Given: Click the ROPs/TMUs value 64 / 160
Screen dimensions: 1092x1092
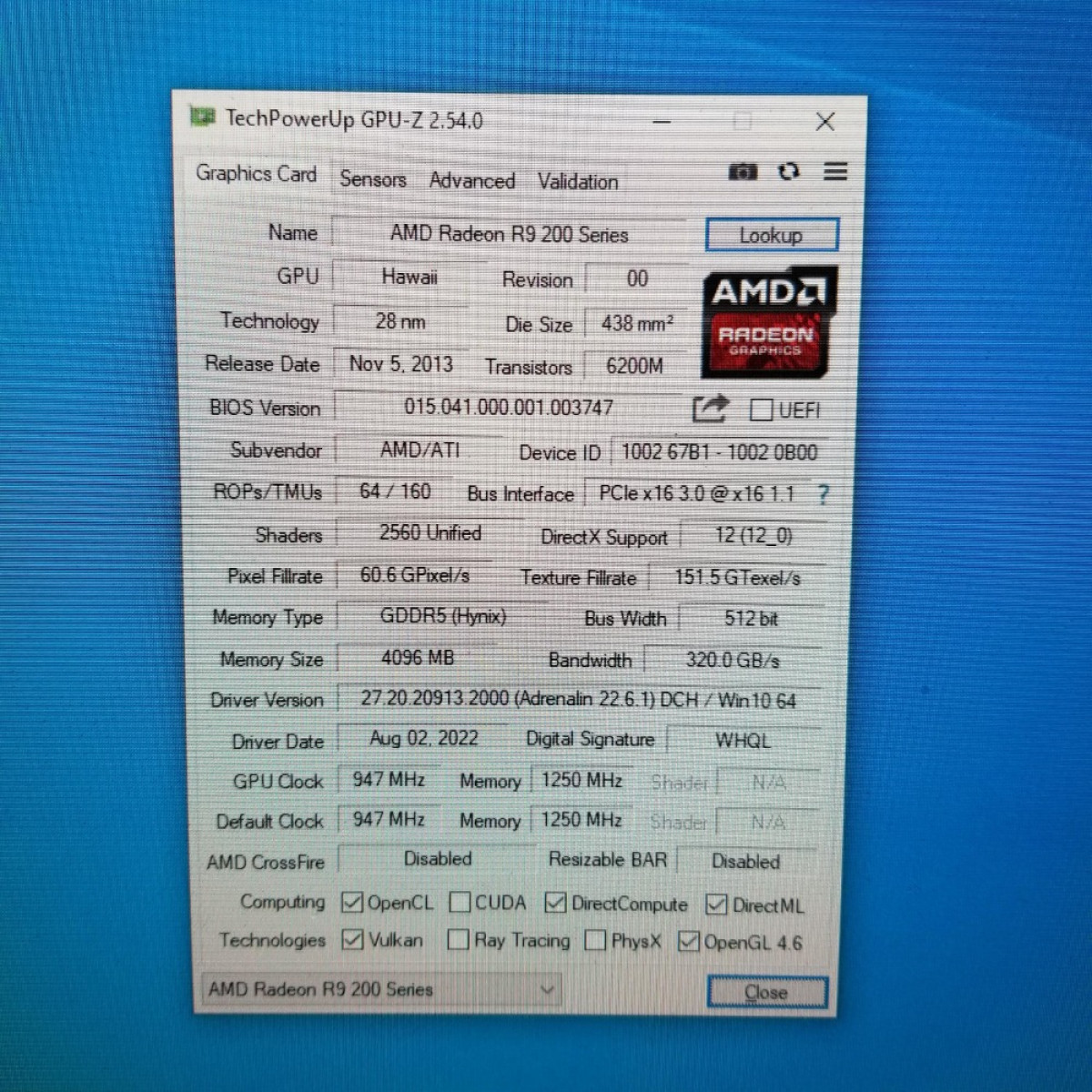Looking at the screenshot, I should pyautogui.click(x=395, y=491).
